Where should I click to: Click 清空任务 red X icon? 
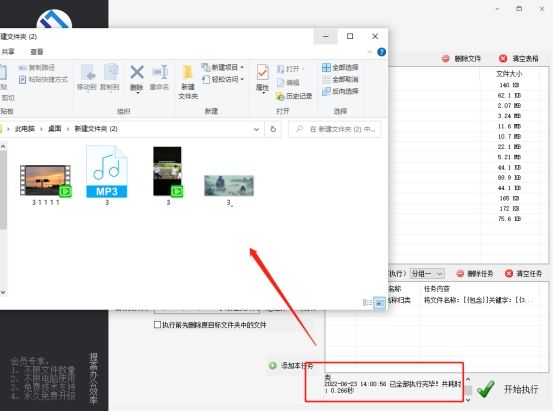pos(509,273)
